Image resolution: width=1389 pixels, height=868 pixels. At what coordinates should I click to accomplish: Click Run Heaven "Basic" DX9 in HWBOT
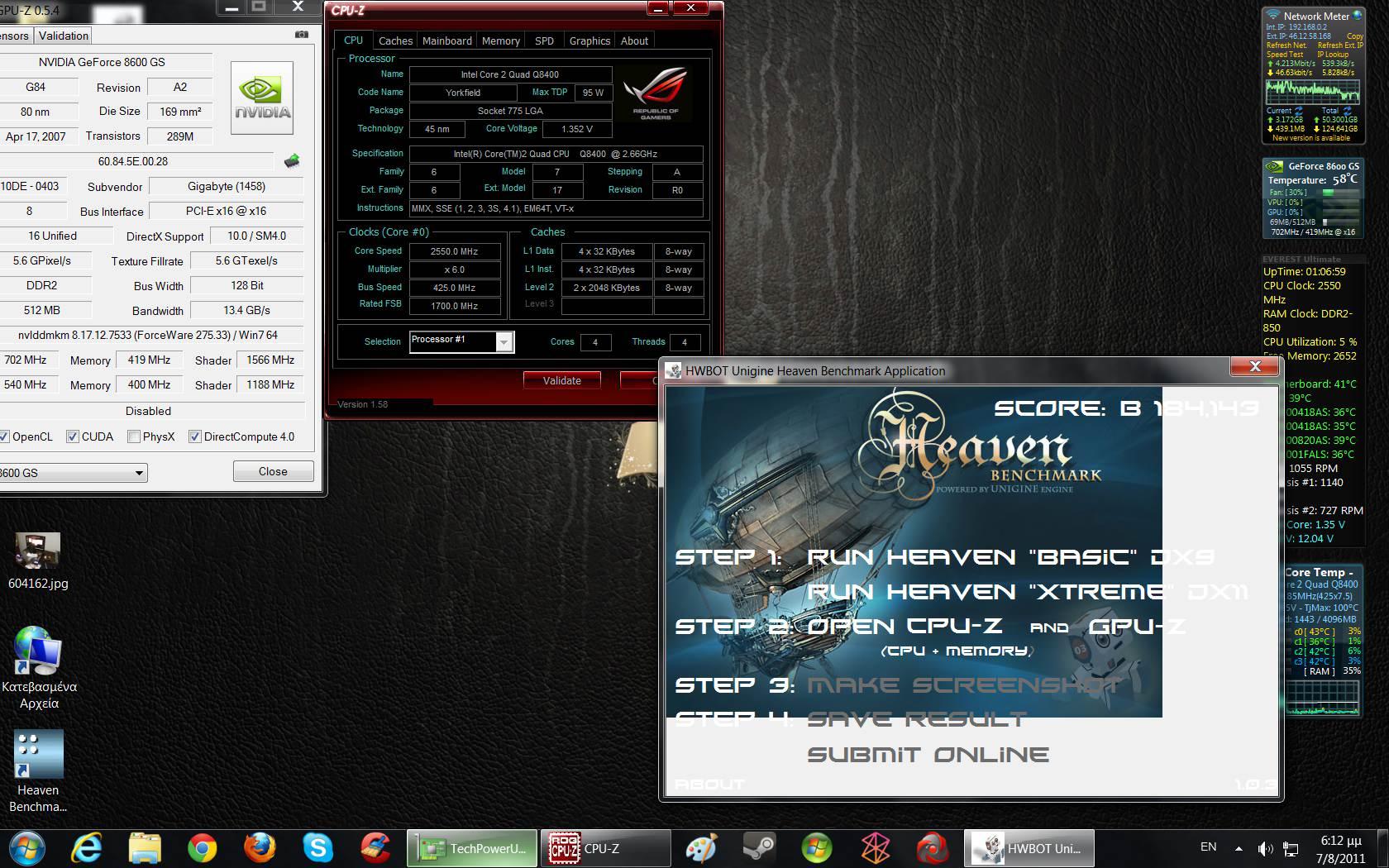coord(1010,557)
